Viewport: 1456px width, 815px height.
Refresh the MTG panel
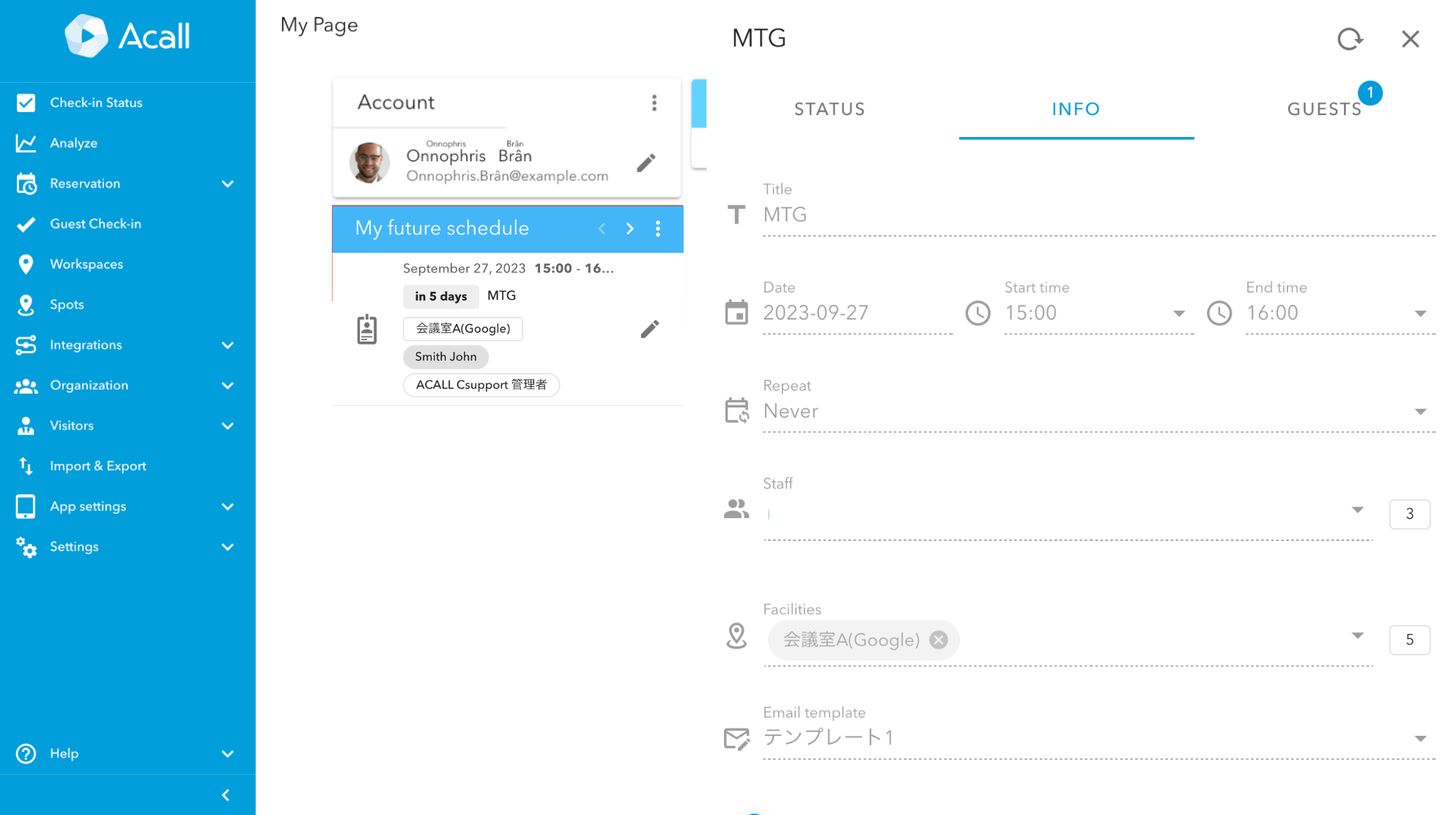tap(1350, 39)
